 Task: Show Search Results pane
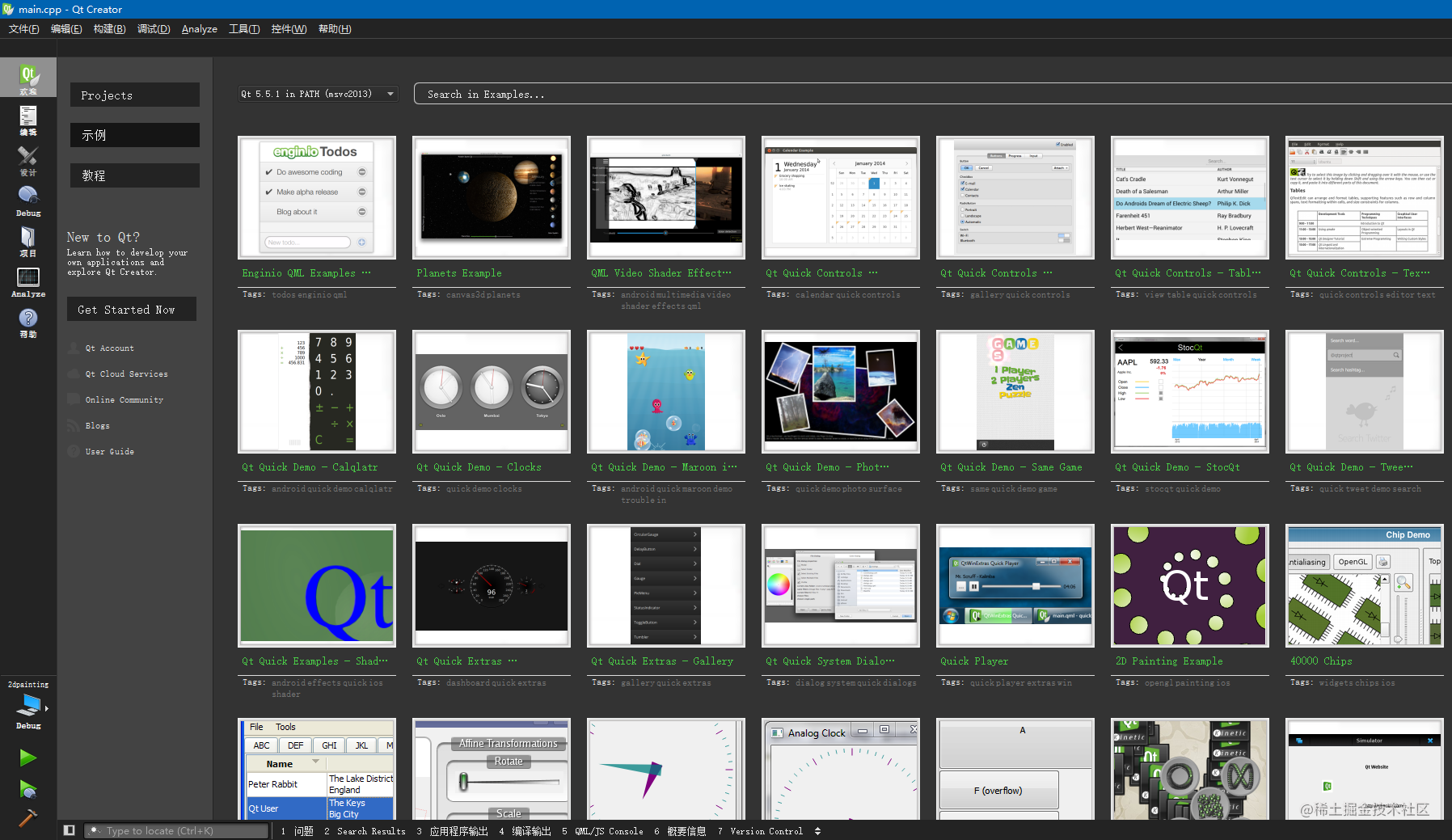coord(365,831)
